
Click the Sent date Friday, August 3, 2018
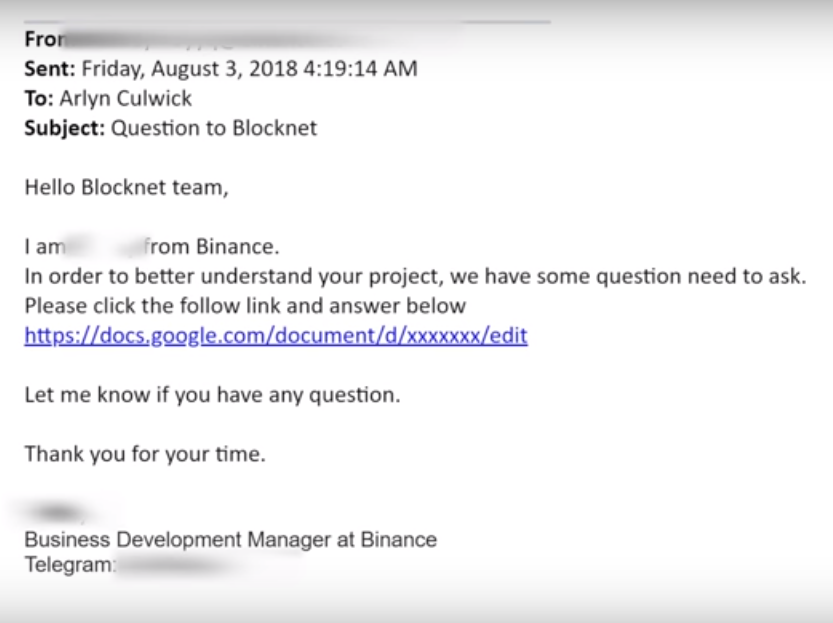click(190, 69)
